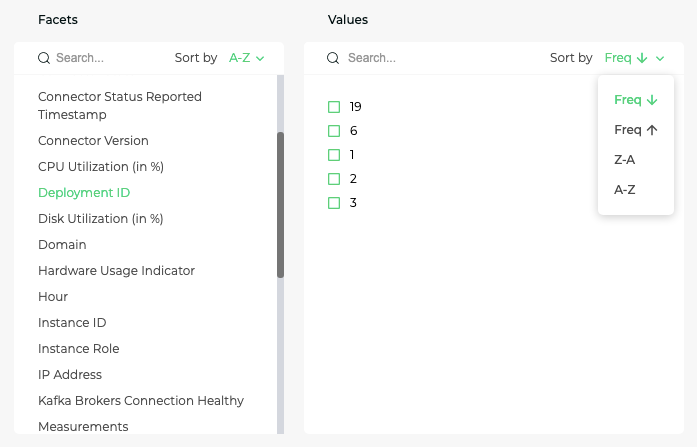Image resolution: width=697 pixels, height=447 pixels.
Task: Select the Deployment ID facet
Action: point(84,193)
